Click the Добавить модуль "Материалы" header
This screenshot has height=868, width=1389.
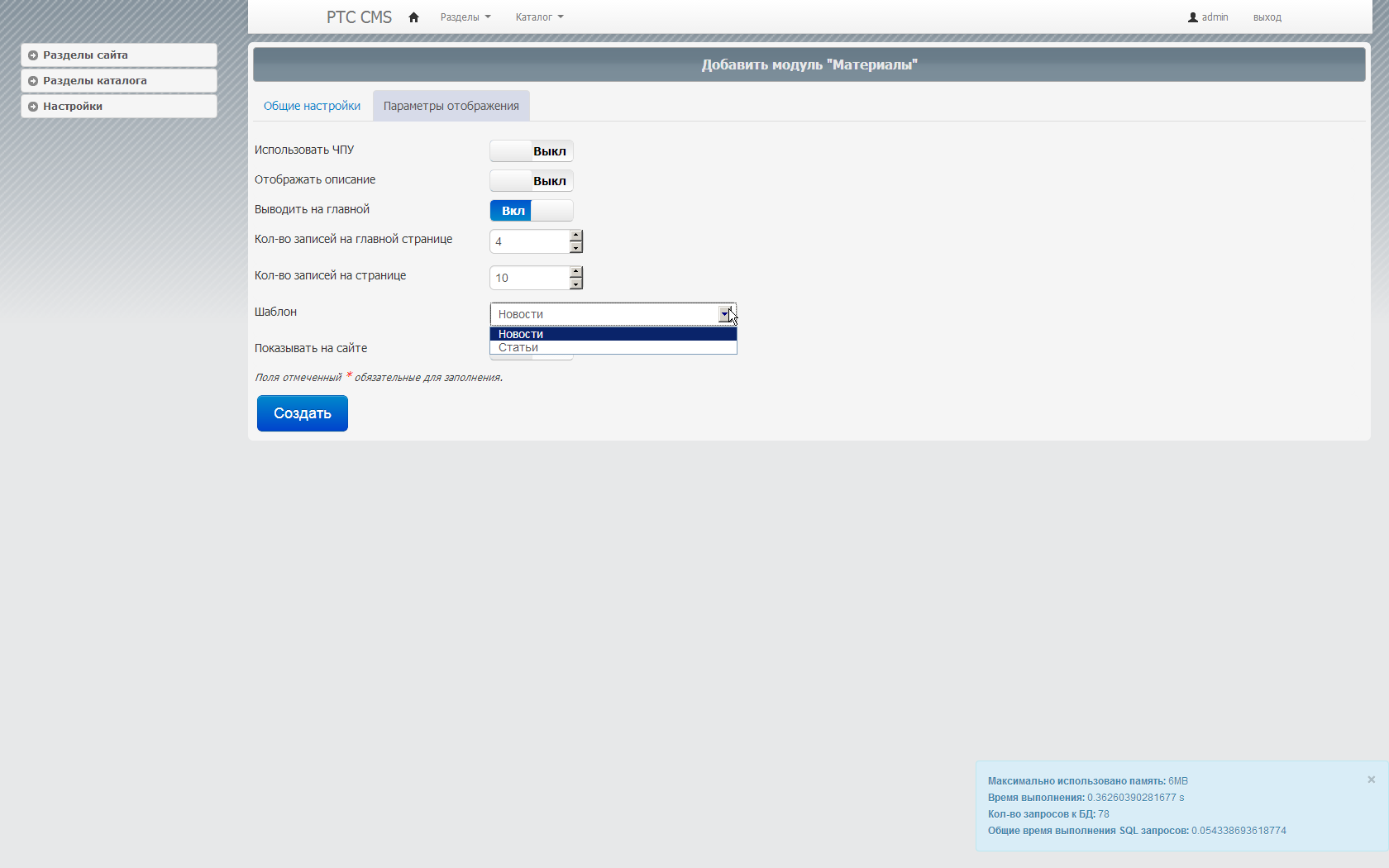809,64
